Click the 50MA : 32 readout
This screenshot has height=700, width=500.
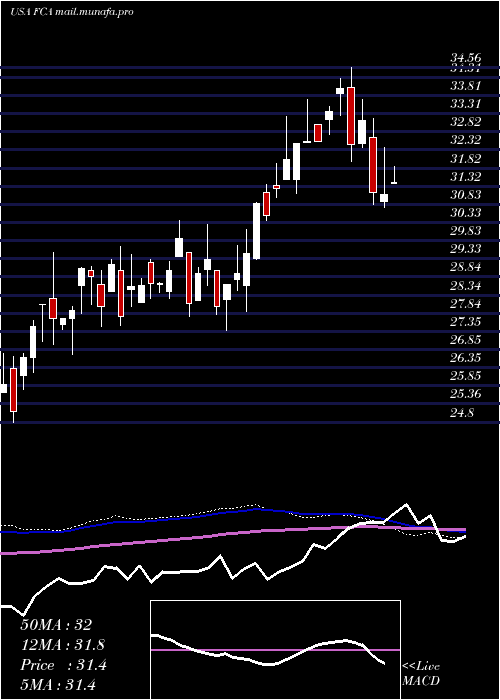click(56, 625)
